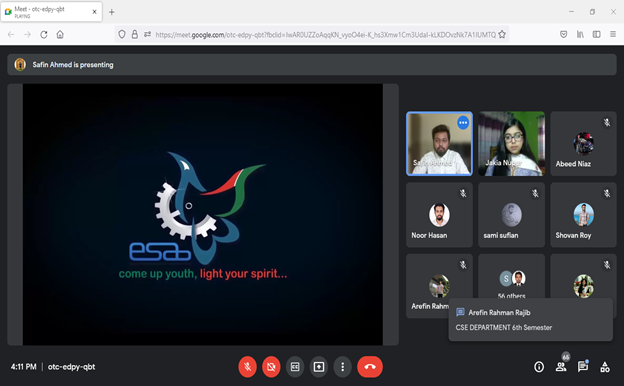Select Jakia Nupur's video tile
Screen dimensions: 624x386
tap(511, 144)
